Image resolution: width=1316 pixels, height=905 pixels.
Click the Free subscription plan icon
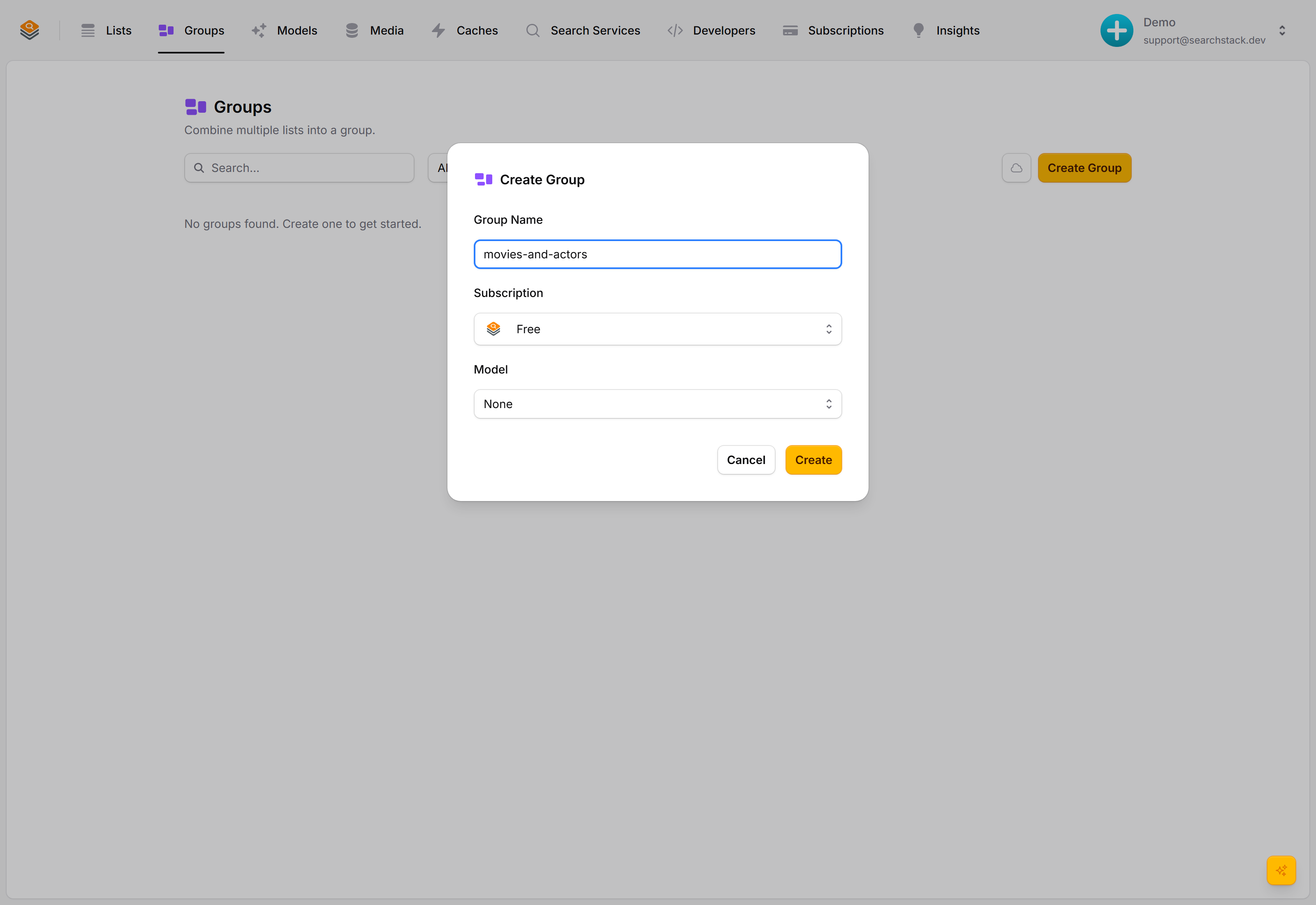tap(493, 329)
